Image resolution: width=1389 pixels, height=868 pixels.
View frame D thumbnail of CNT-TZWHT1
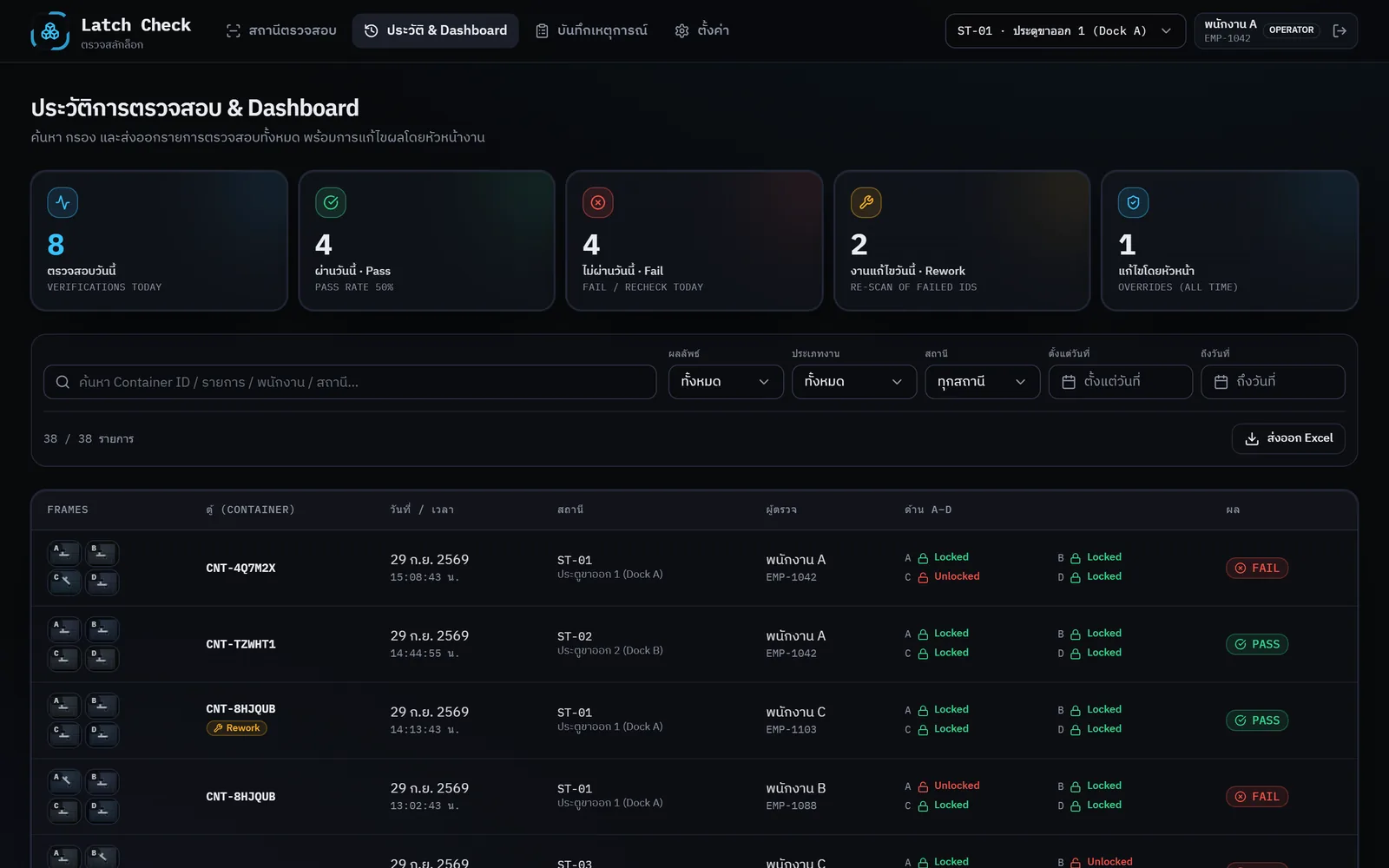pos(102,658)
